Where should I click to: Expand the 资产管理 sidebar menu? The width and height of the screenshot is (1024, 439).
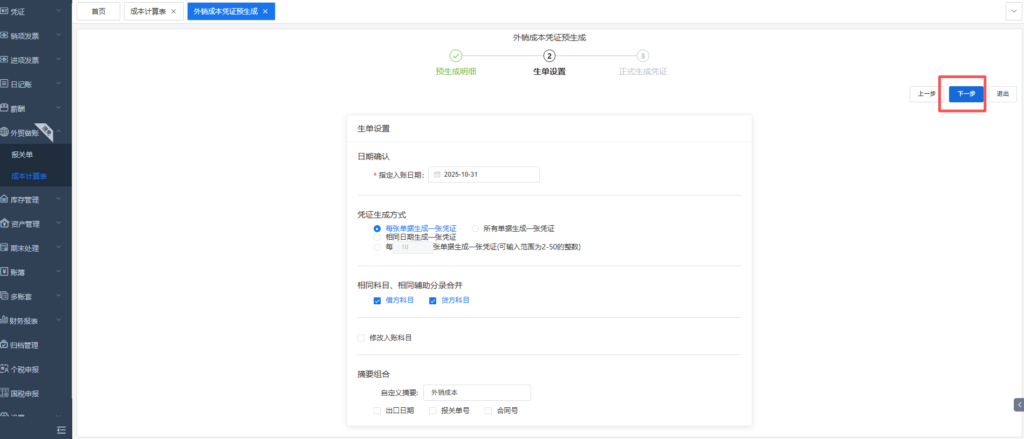[36, 224]
